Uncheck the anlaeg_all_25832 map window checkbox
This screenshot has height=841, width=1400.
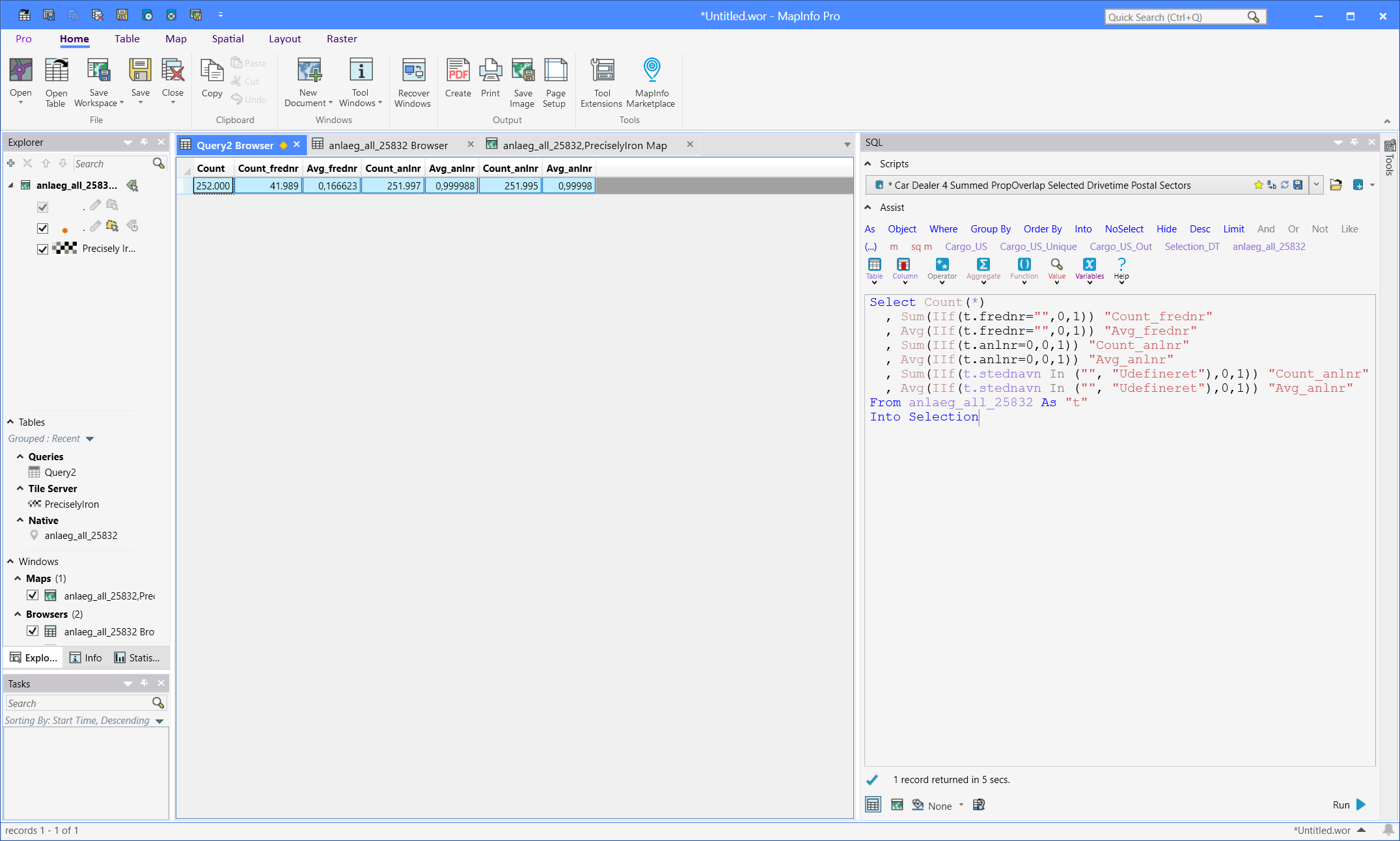tap(33, 596)
